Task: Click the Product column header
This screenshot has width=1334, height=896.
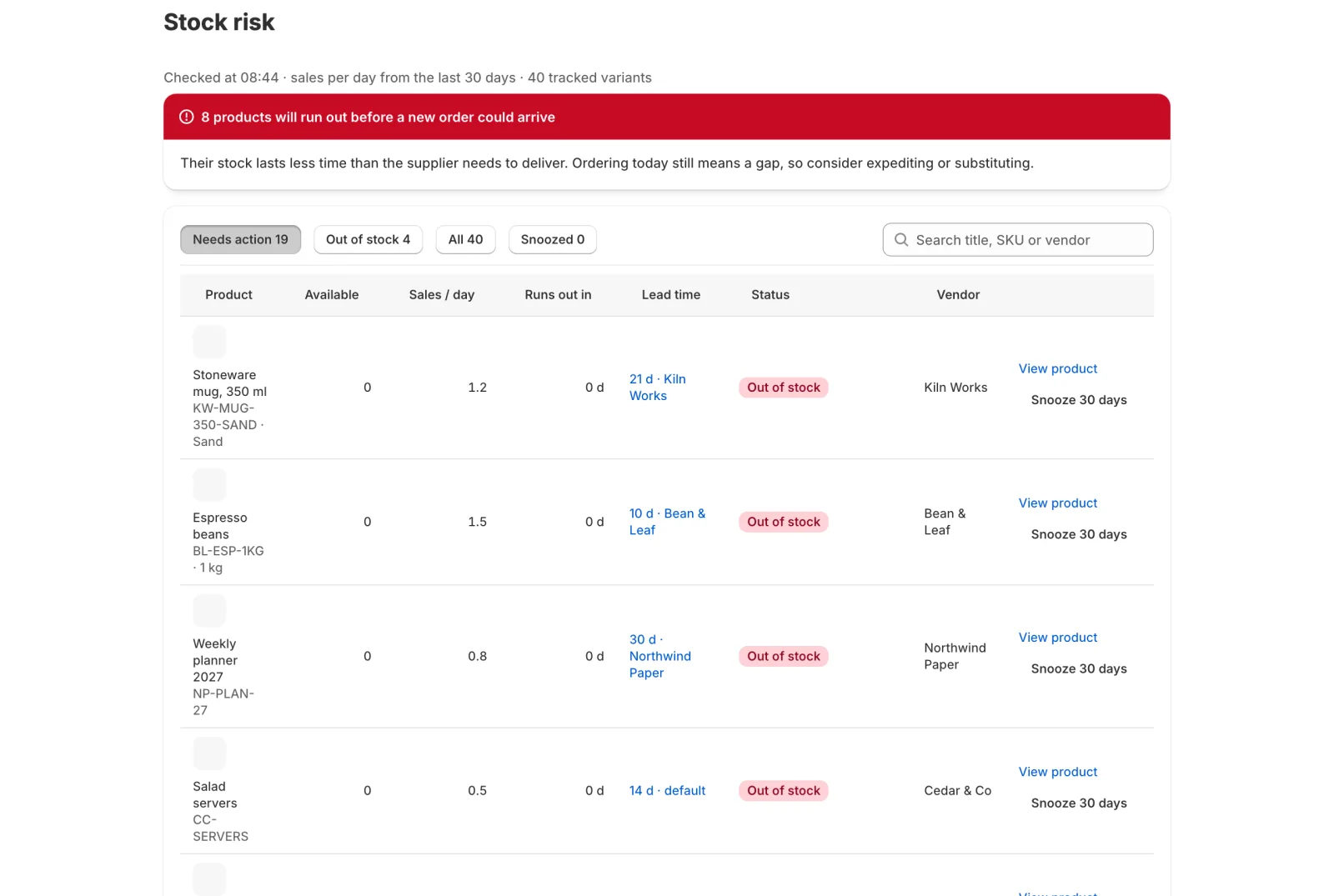Action: click(228, 295)
